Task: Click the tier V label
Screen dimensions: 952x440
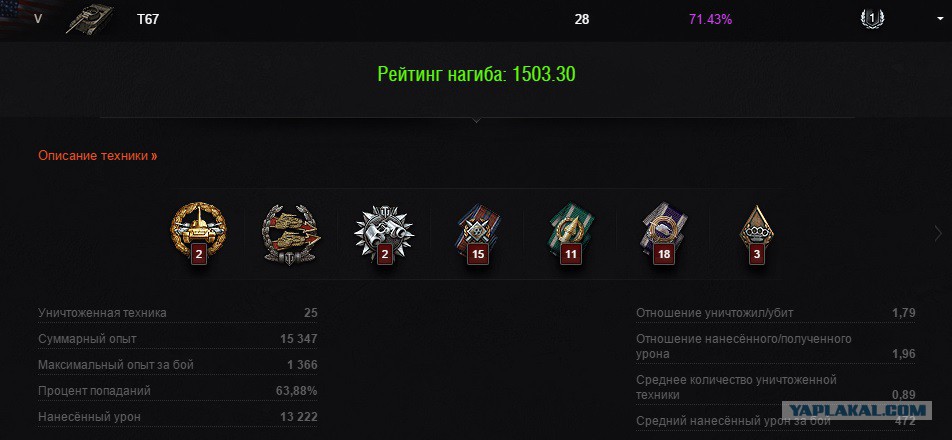Action: click(38, 19)
